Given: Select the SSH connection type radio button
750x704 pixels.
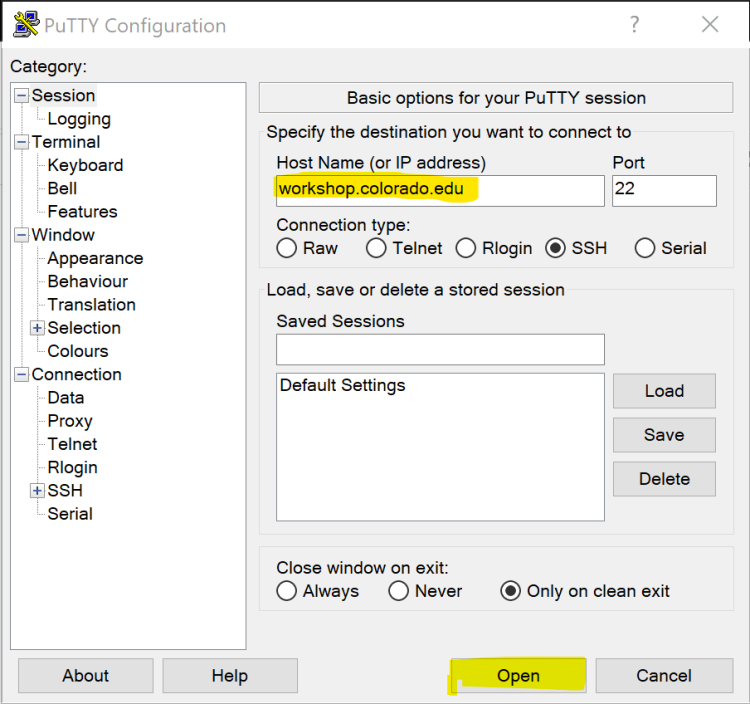Looking at the screenshot, I should pos(555,248).
